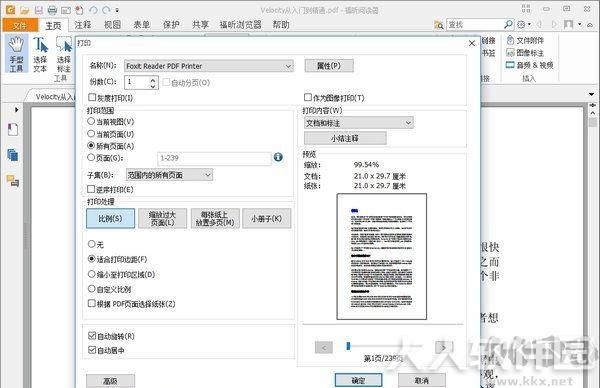
Task: Switch to the View (视图) ribbon tab
Action: coord(112,25)
